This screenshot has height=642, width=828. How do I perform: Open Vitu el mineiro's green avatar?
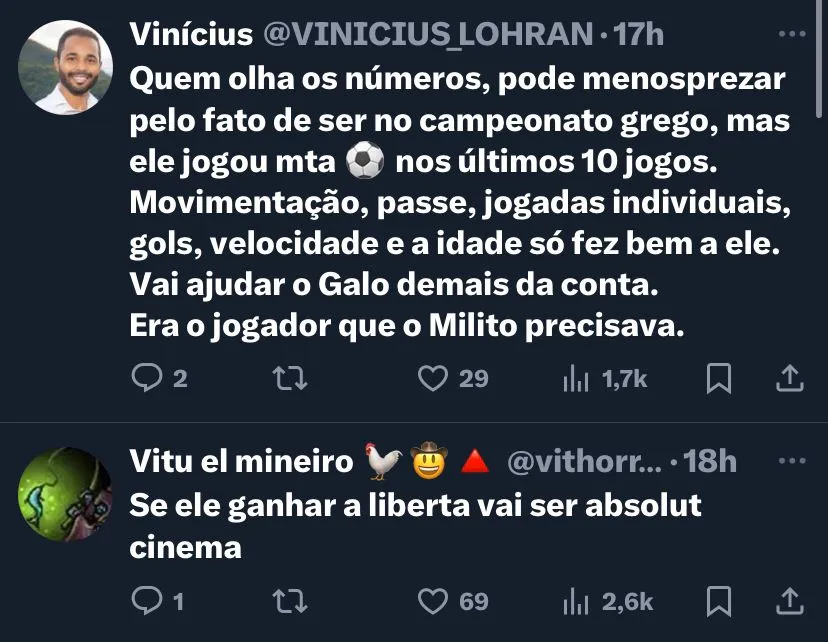(x=65, y=494)
